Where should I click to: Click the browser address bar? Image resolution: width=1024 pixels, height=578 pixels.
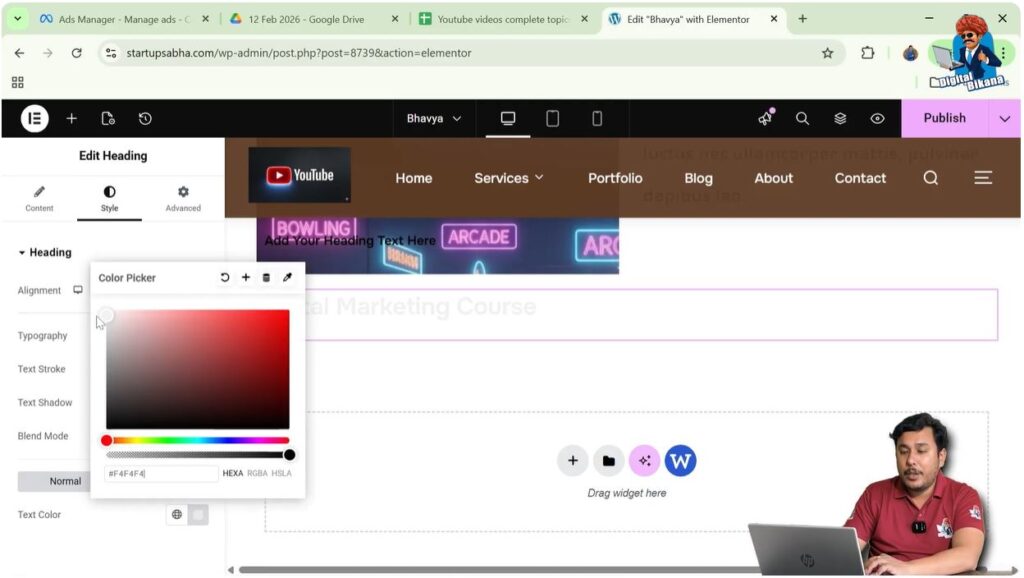470,53
